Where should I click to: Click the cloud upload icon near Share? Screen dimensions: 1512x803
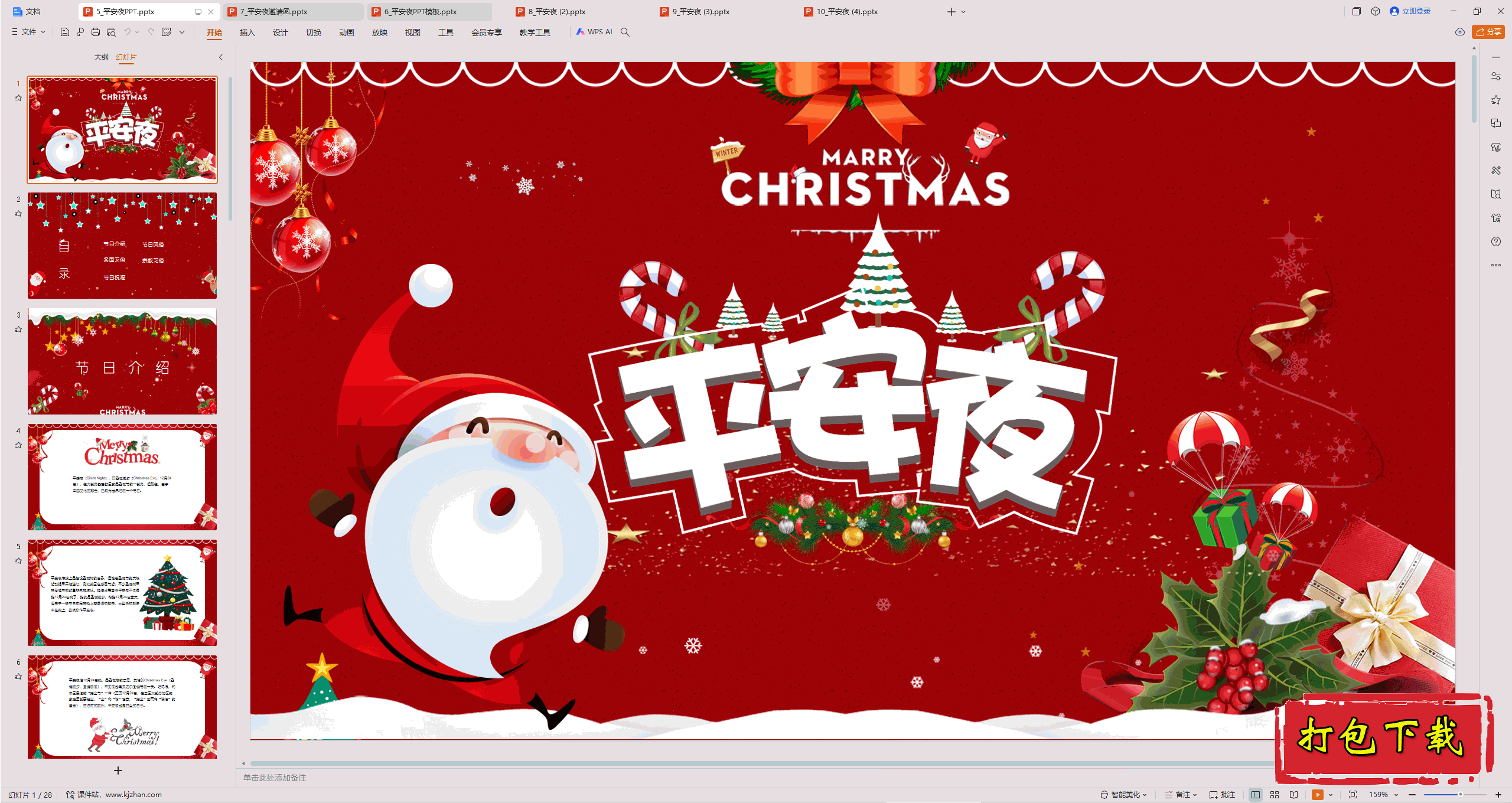tap(1459, 32)
